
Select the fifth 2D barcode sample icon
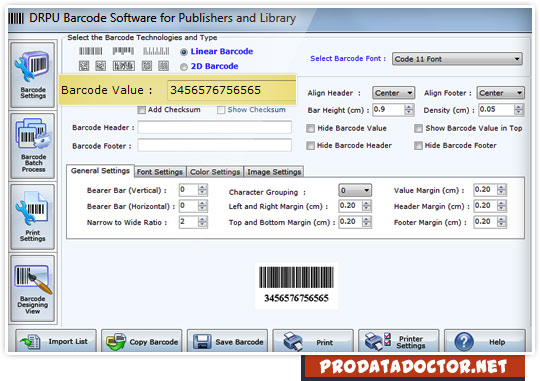(163, 65)
